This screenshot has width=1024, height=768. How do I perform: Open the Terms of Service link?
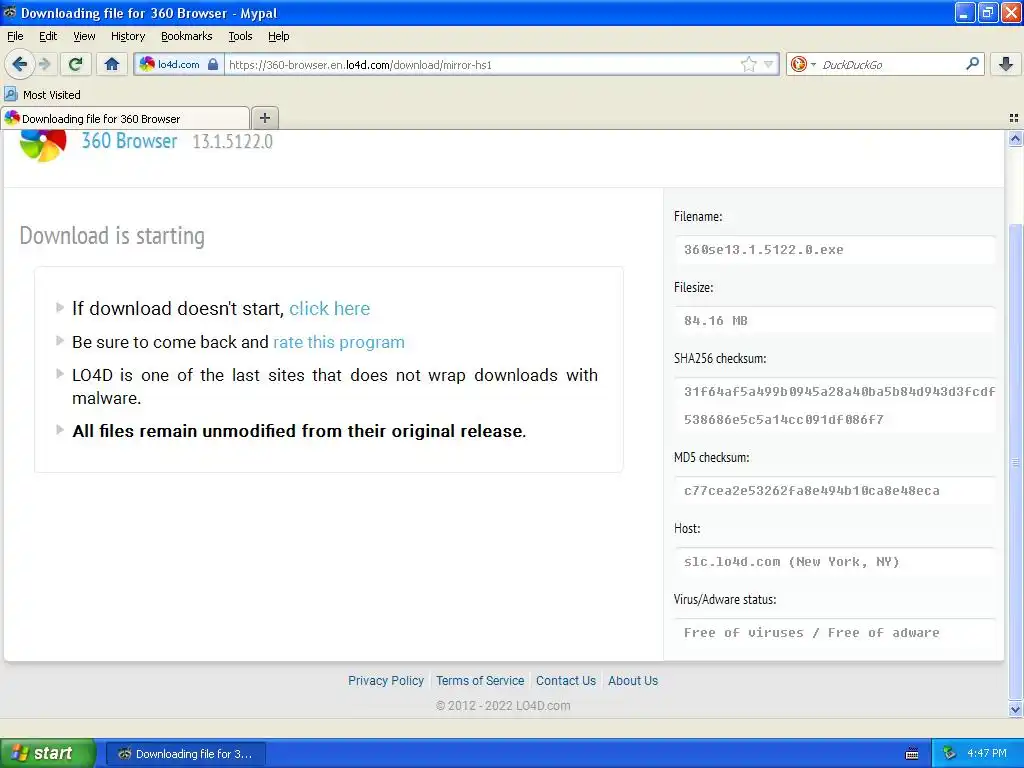[480, 680]
